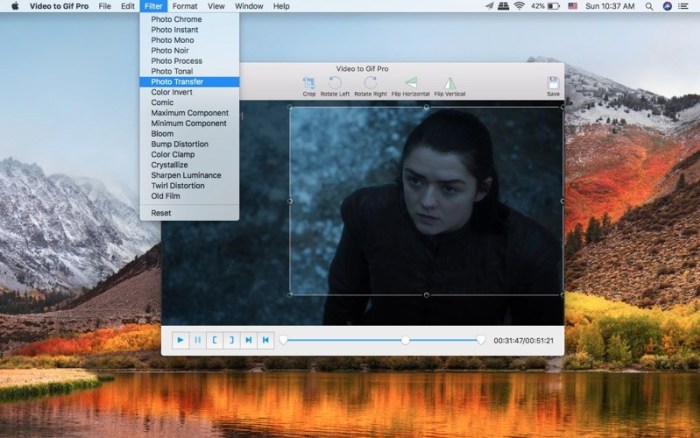
Task: Click the Rotate Left icon
Action: point(336,84)
